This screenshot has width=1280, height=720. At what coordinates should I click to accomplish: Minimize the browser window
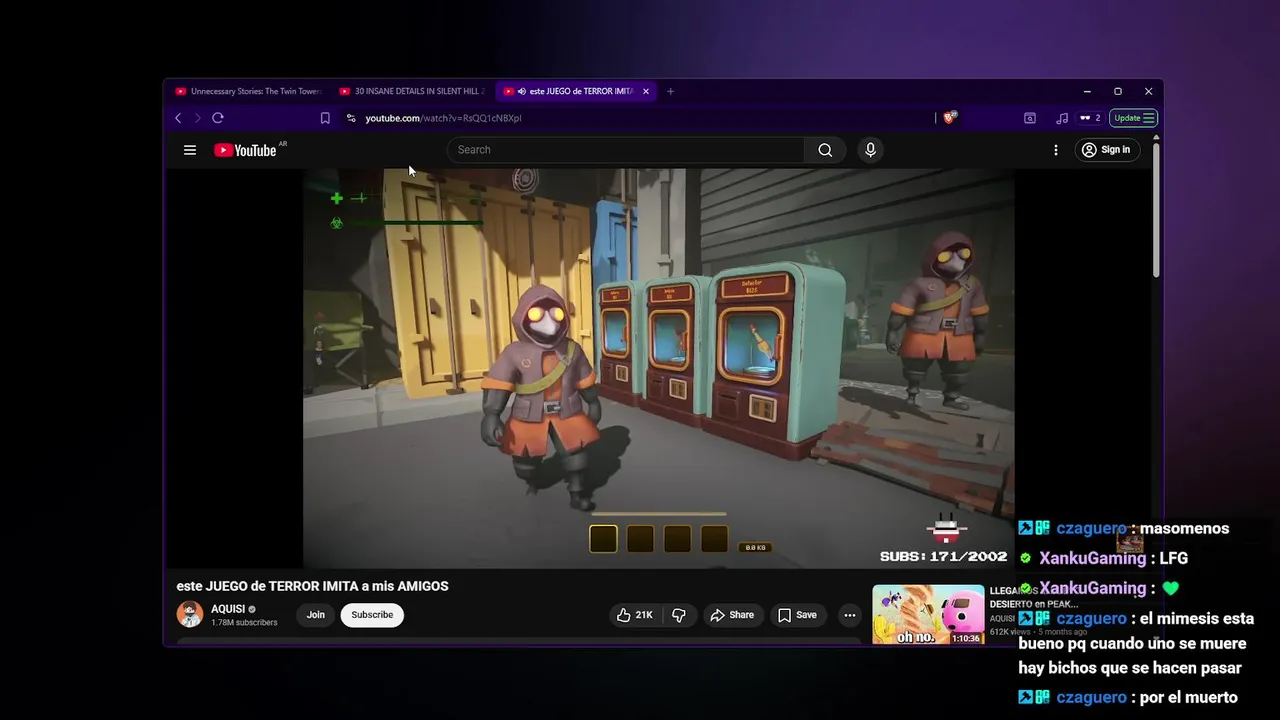click(x=1087, y=91)
